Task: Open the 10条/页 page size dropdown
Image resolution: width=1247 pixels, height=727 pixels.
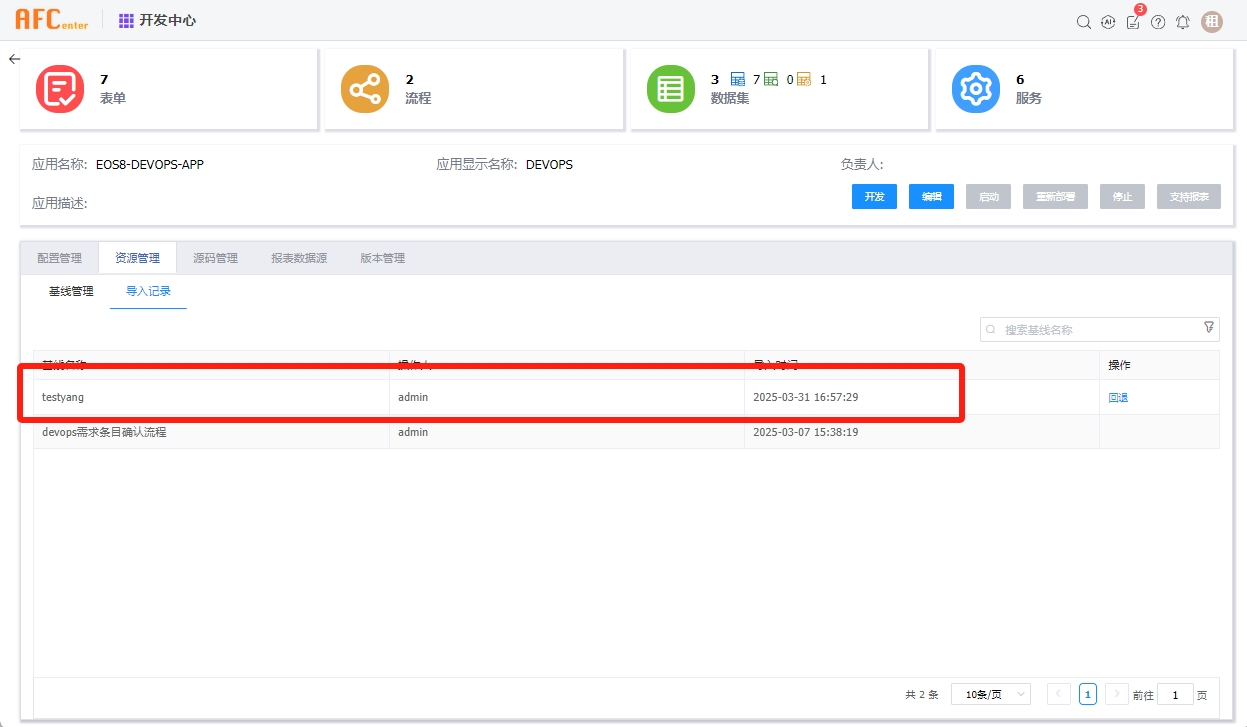Action: pos(990,694)
